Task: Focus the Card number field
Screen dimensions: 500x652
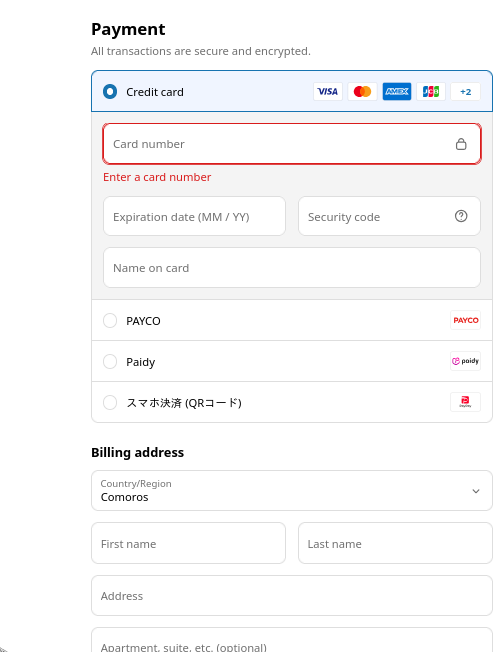Action: [292, 144]
